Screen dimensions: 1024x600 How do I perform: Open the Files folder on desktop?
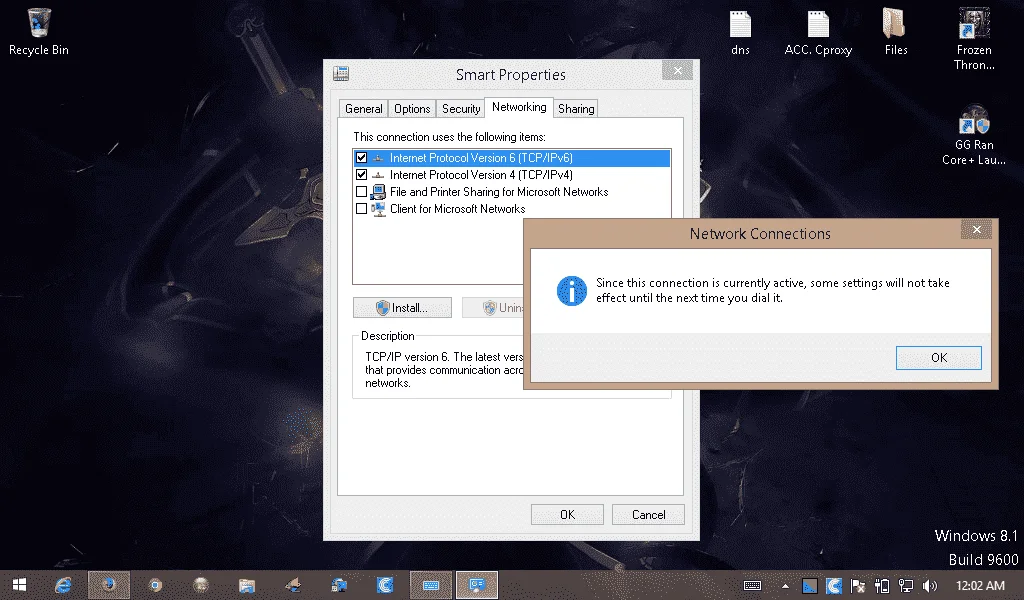click(895, 31)
